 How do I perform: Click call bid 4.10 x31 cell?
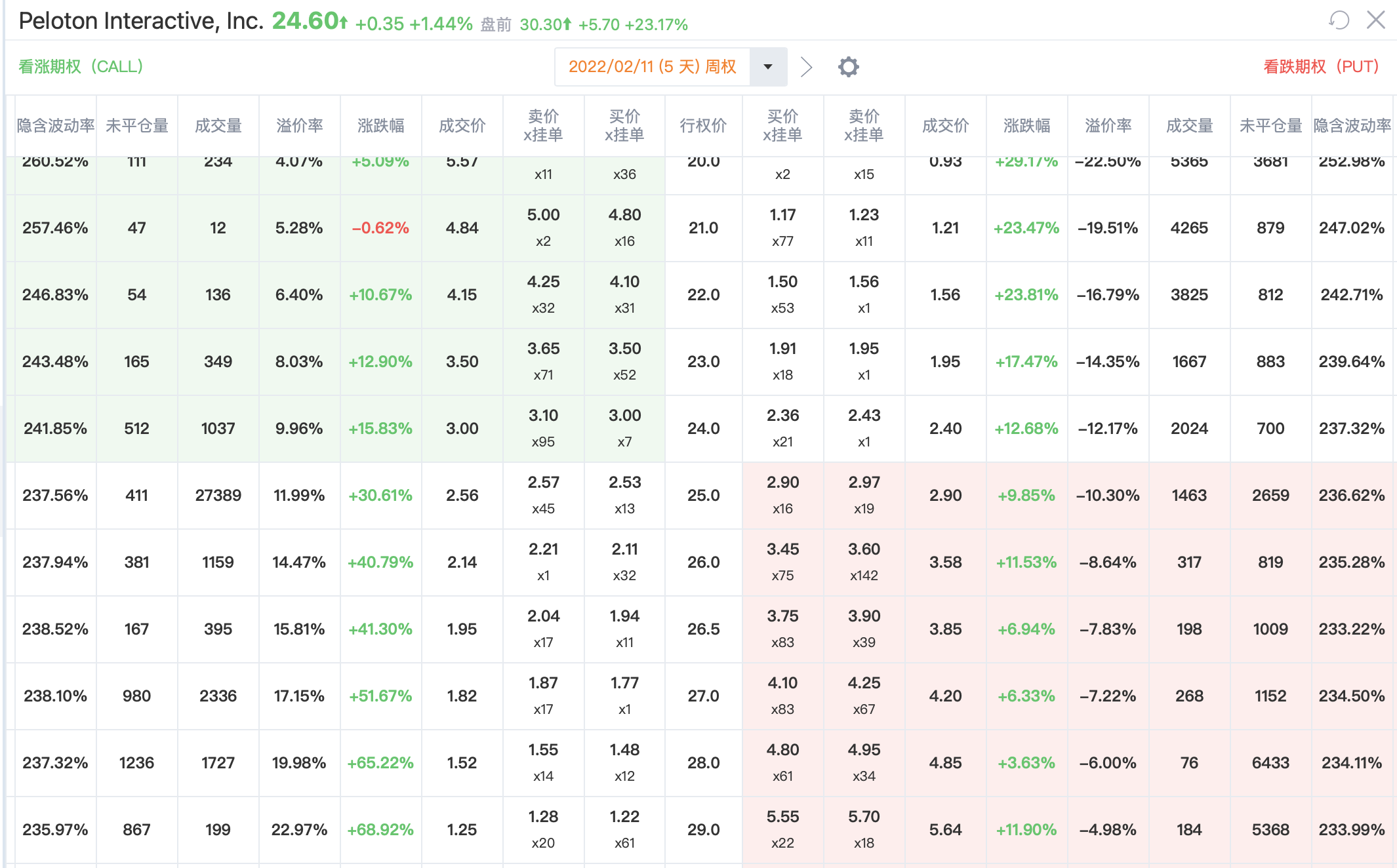pos(624,294)
